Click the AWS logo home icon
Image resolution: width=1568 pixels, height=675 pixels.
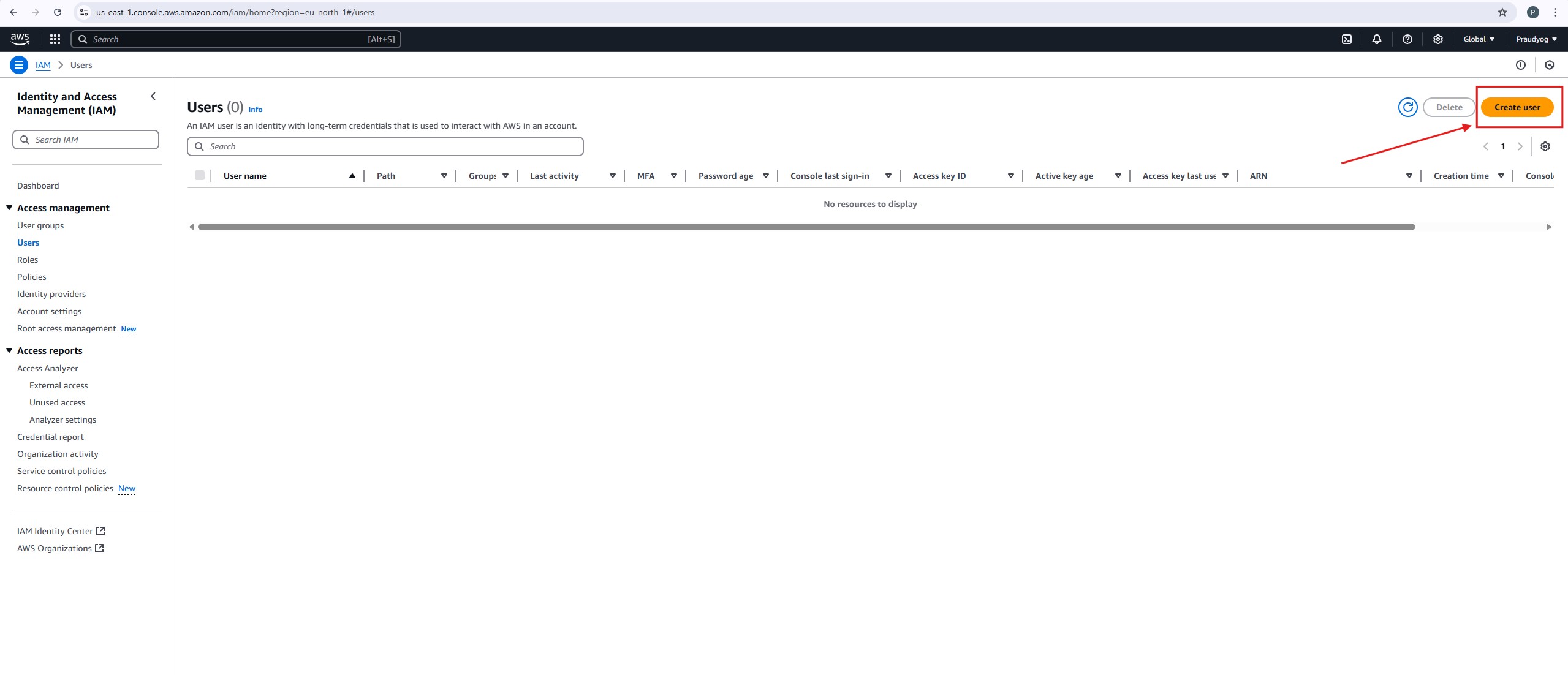20,39
